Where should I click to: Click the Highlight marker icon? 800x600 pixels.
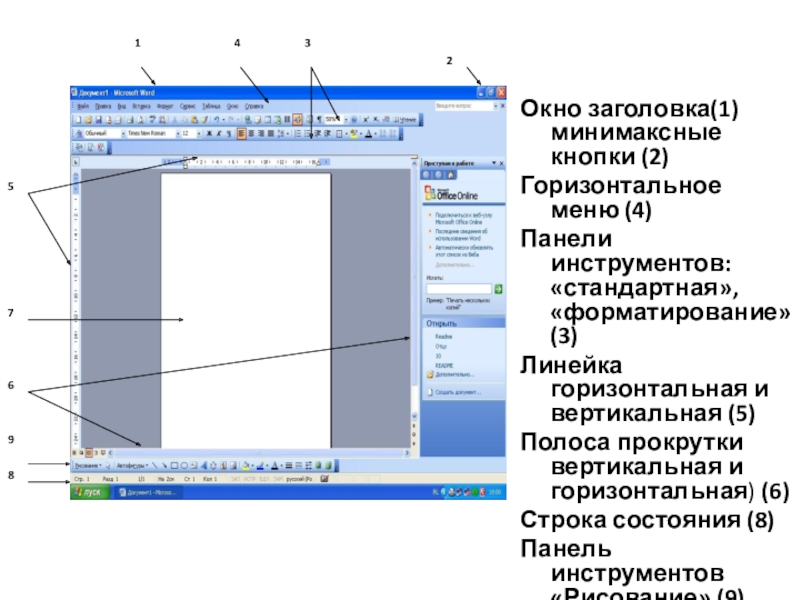pyautogui.click(x=354, y=133)
